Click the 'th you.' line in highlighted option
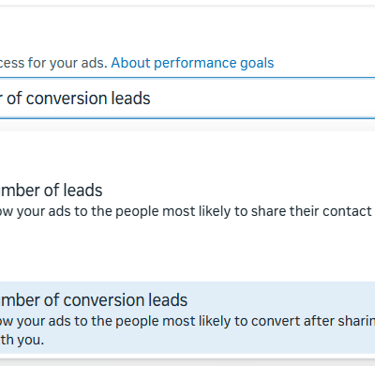The width and height of the screenshot is (375, 366). click(22, 340)
